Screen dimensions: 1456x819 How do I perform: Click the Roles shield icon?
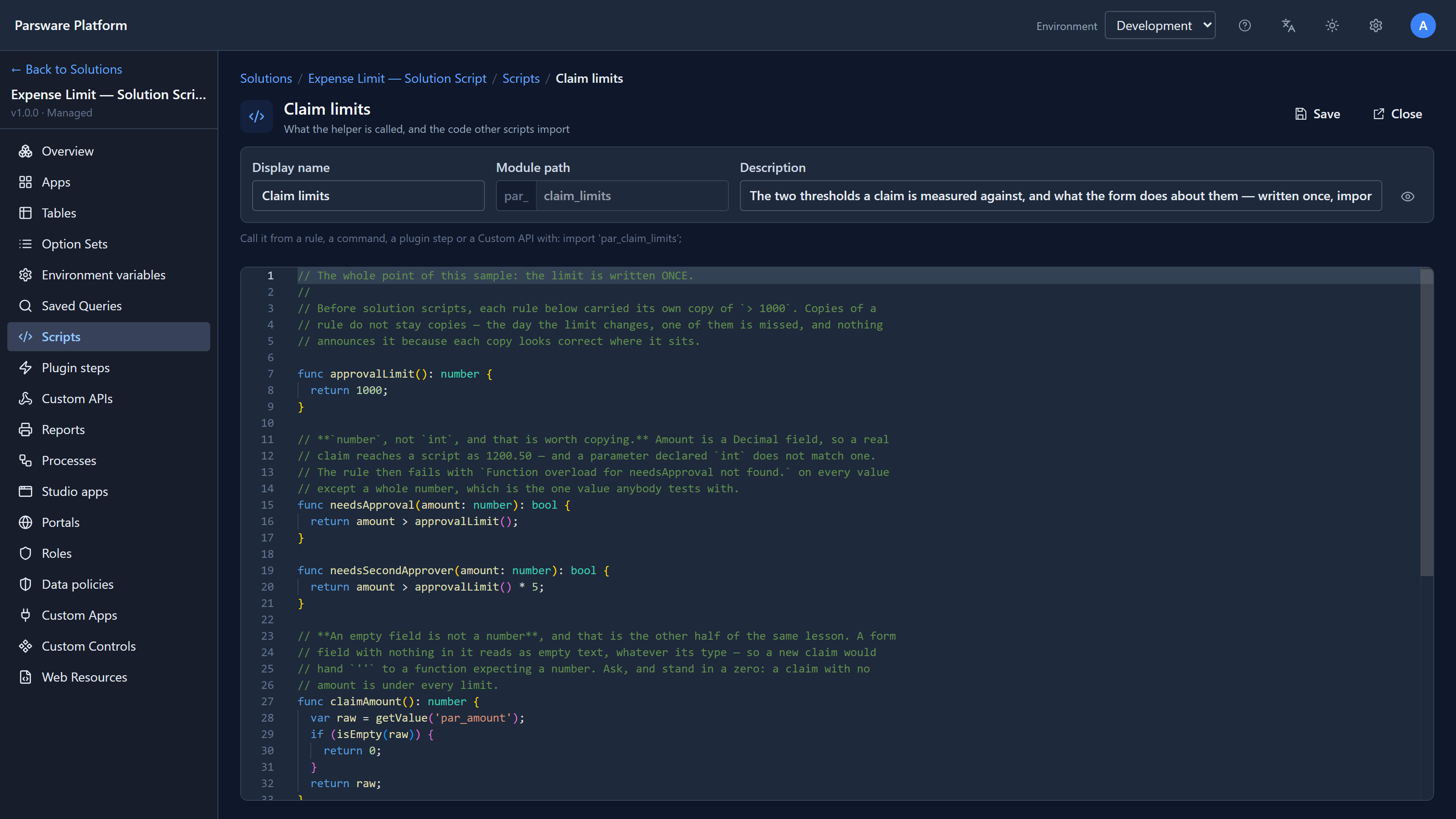[x=25, y=553]
